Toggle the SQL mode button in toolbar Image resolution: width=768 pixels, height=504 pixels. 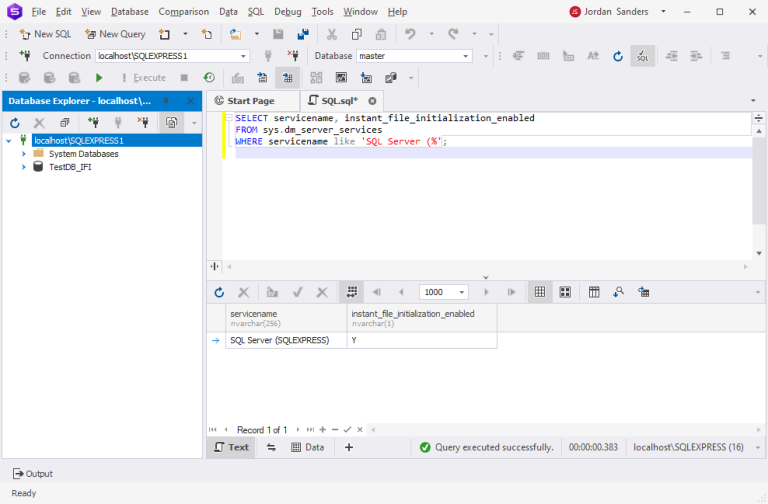tap(642, 56)
